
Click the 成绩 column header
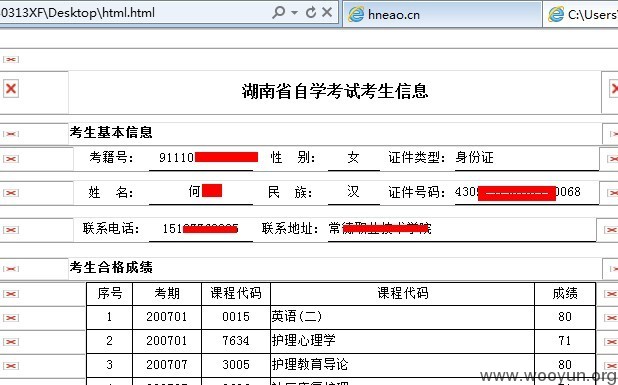tap(565, 293)
